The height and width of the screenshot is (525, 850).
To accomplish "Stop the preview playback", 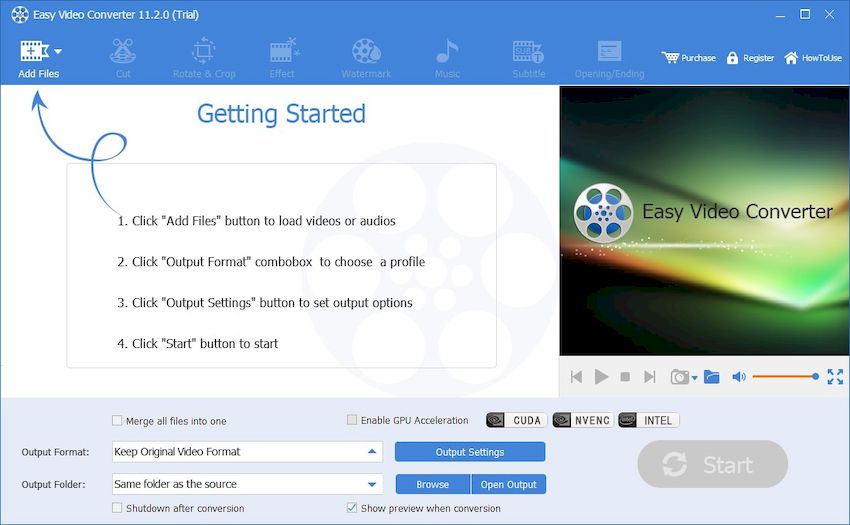I will pyautogui.click(x=625, y=376).
